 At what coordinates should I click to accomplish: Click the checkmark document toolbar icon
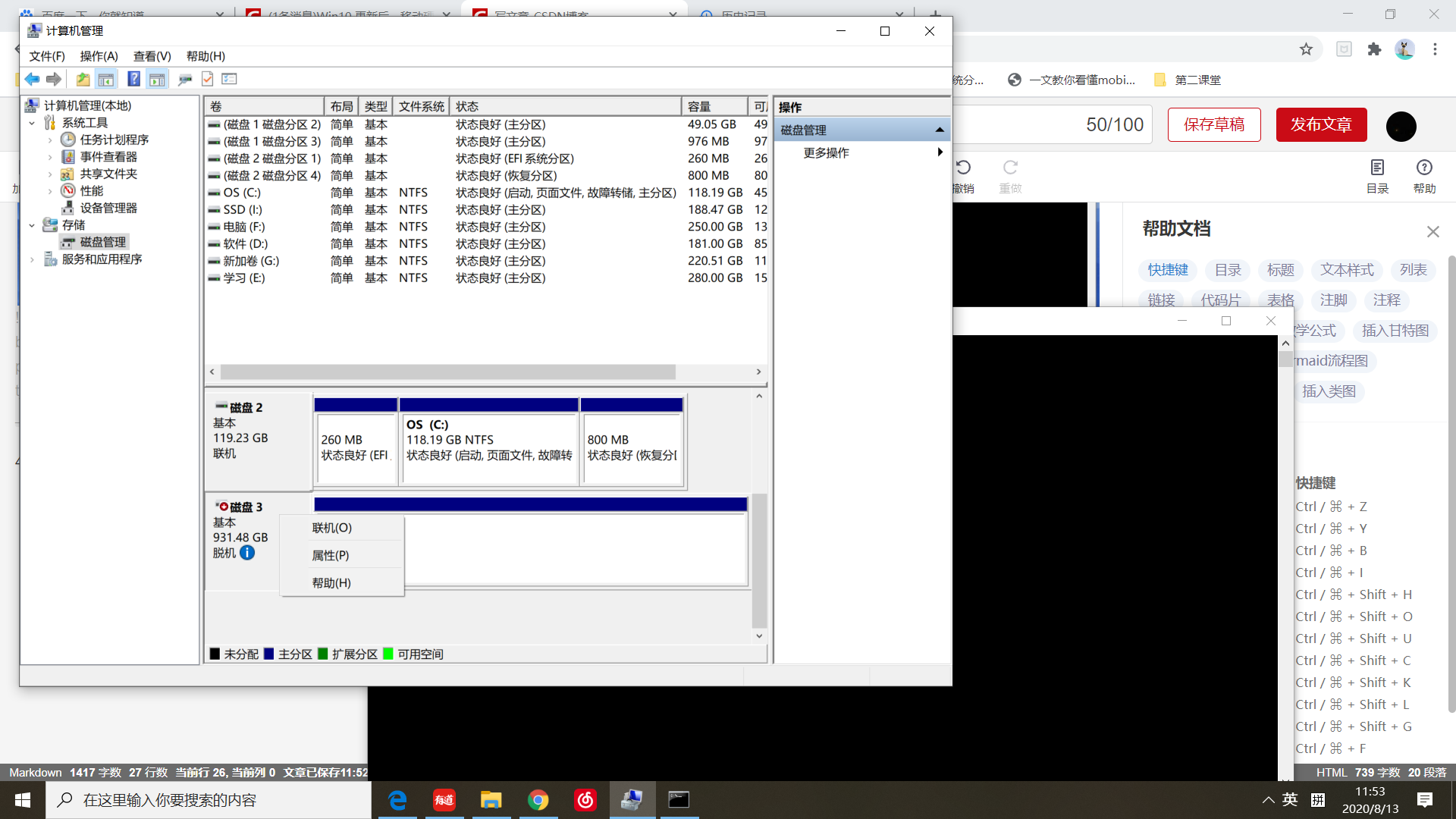pyautogui.click(x=207, y=79)
